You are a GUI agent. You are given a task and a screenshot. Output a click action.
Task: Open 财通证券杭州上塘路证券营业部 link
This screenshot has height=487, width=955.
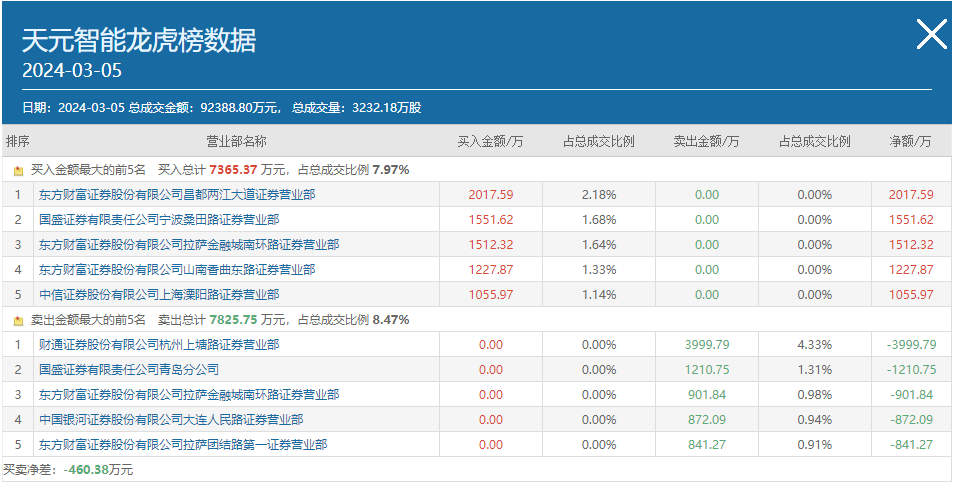tap(159, 345)
